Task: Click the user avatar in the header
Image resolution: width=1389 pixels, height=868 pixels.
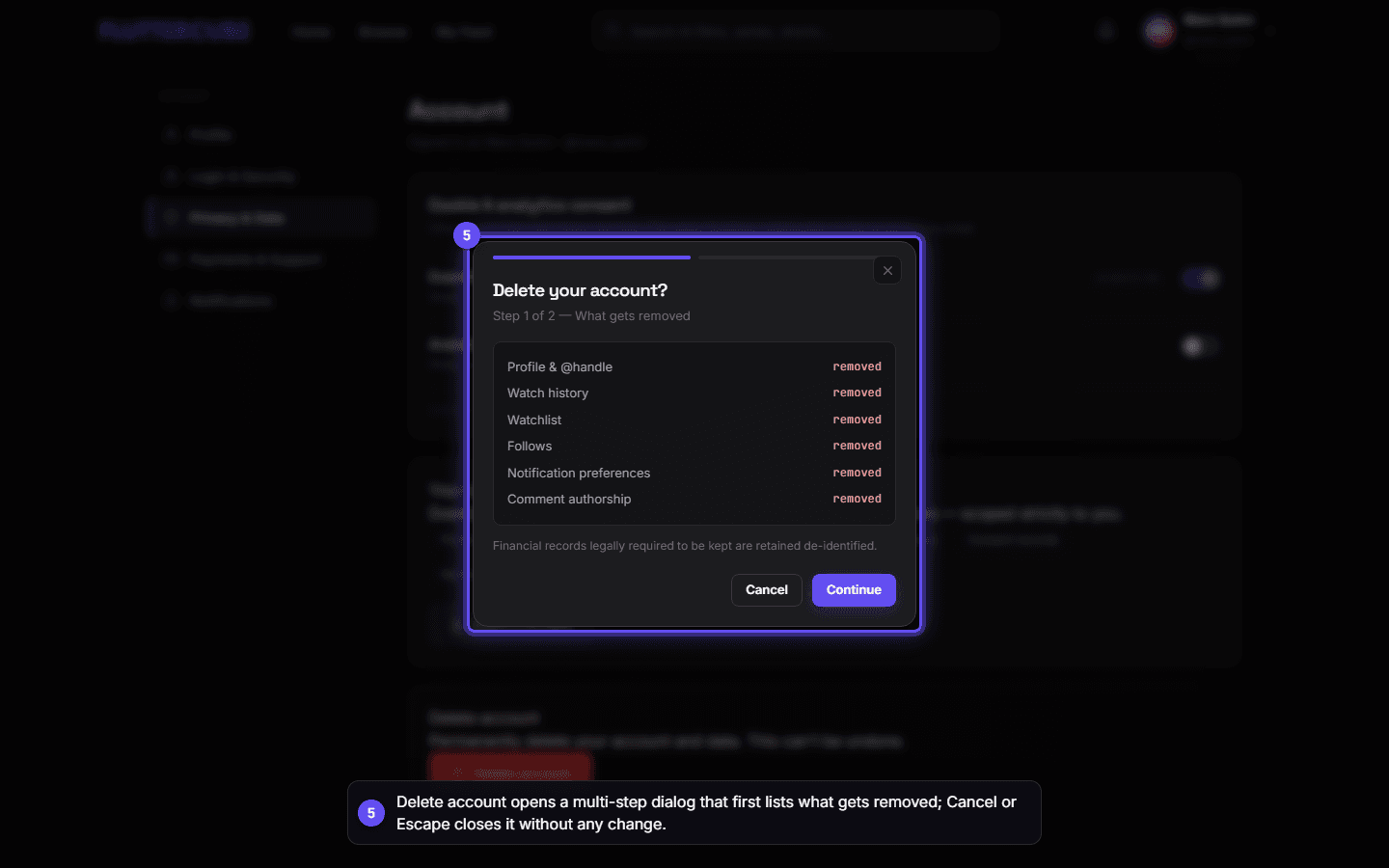Action: pyautogui.click(x=1159, y=32)
